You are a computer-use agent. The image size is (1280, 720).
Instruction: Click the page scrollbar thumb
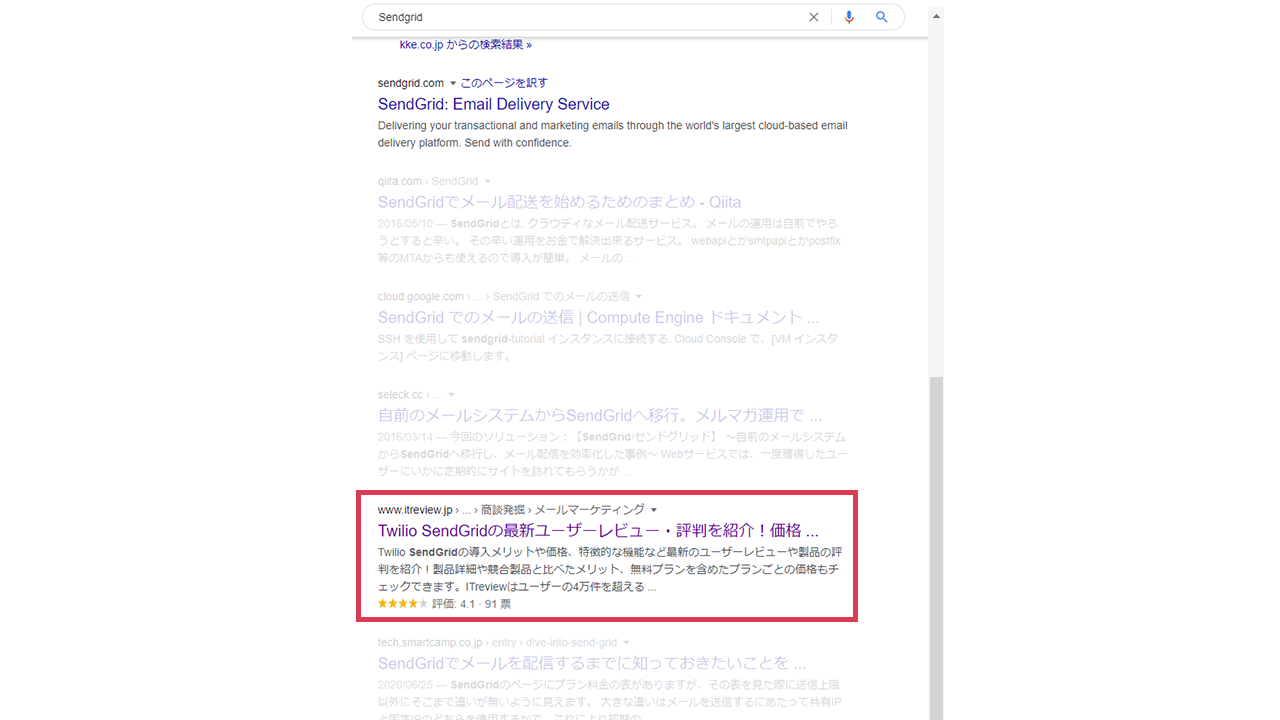(936, 548)
